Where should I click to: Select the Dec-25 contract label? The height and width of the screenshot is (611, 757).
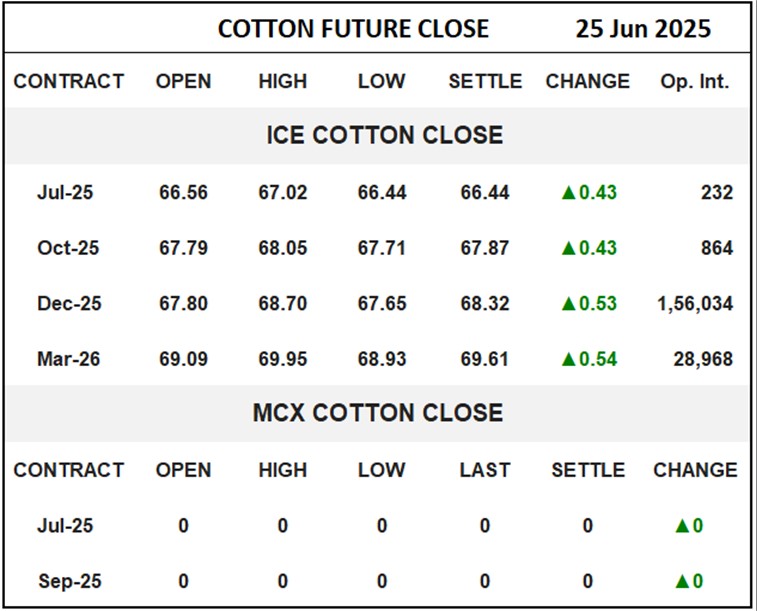point(69,303)
